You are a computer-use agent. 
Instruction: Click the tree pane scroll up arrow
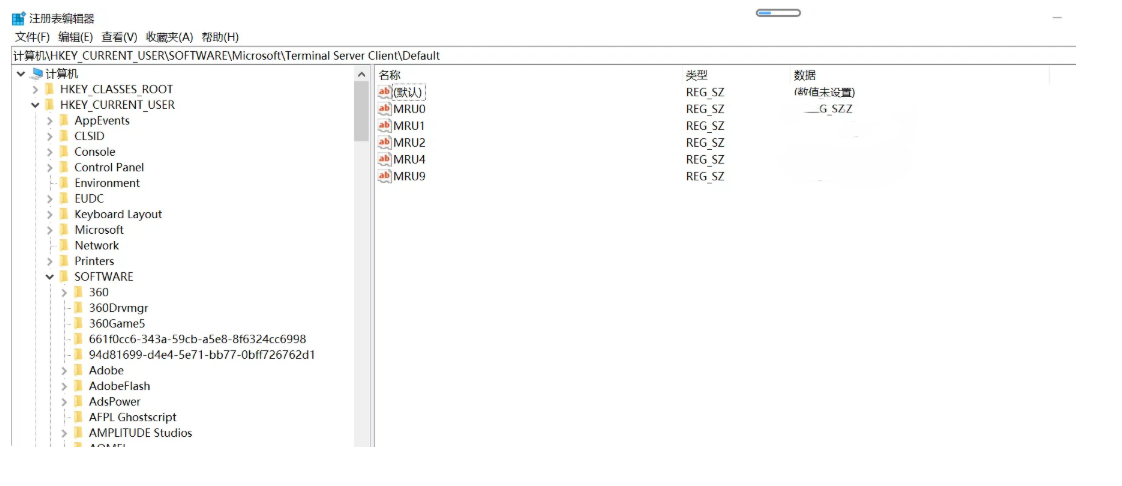pyautogui.click(x=362, y=75)
